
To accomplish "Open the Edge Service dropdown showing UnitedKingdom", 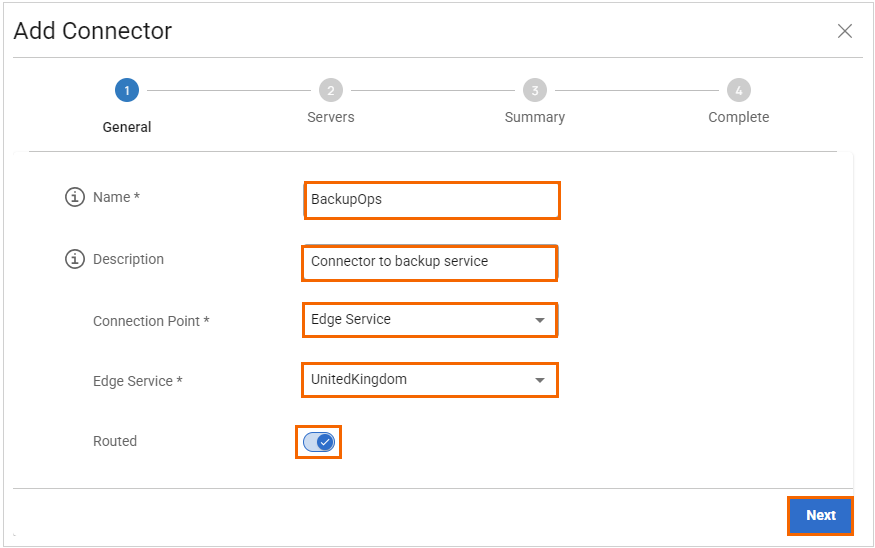I will 420,380.
